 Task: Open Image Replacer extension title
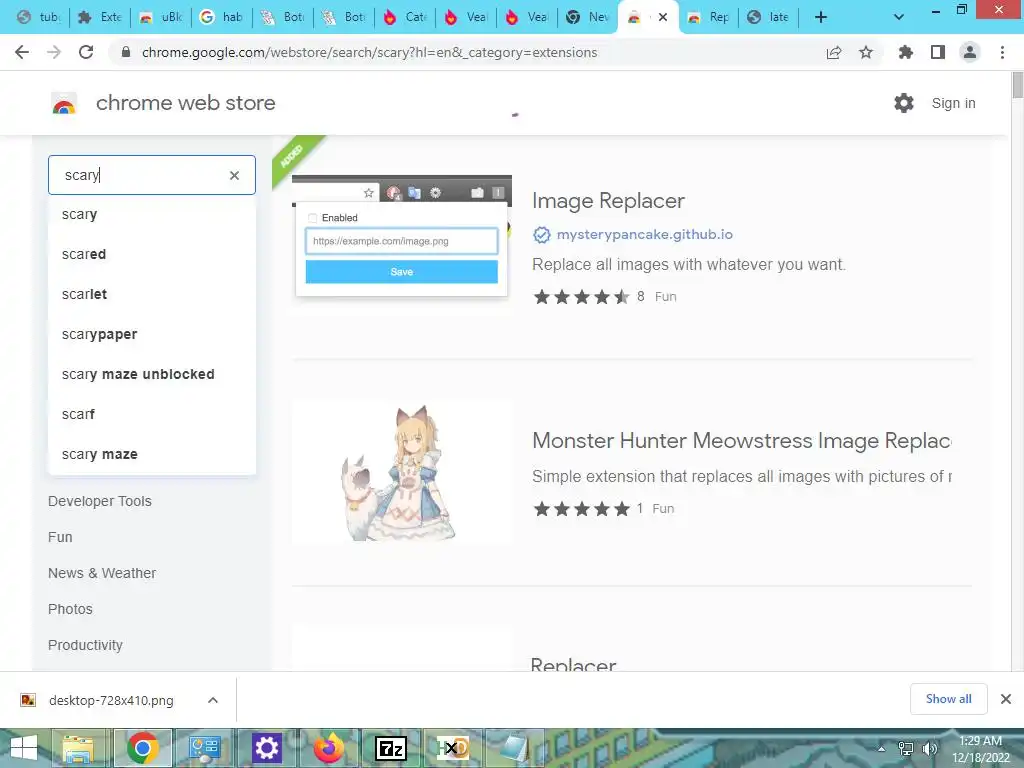(x=608, y=200)
